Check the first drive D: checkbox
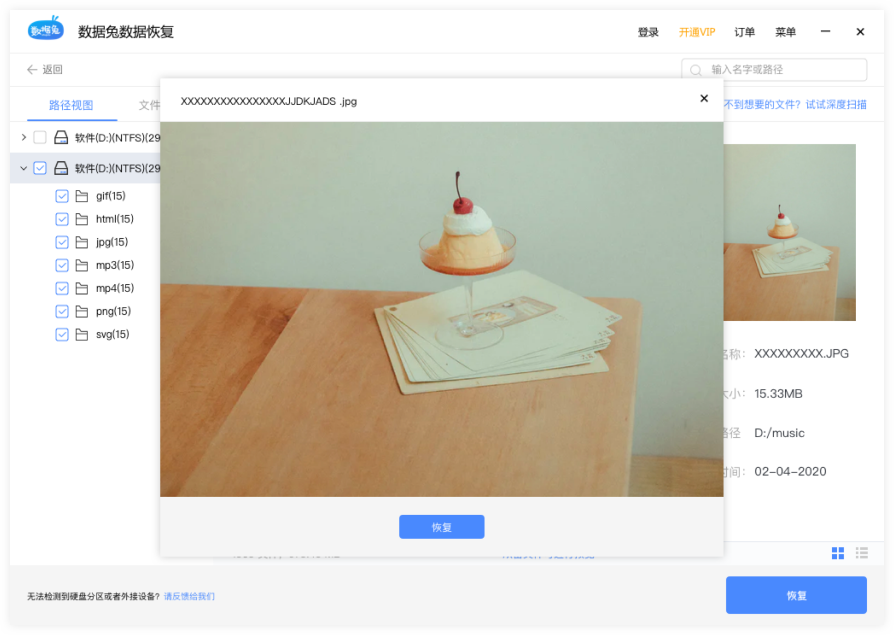The height and width of the screenshot is (635, 894). click(40, 137)
